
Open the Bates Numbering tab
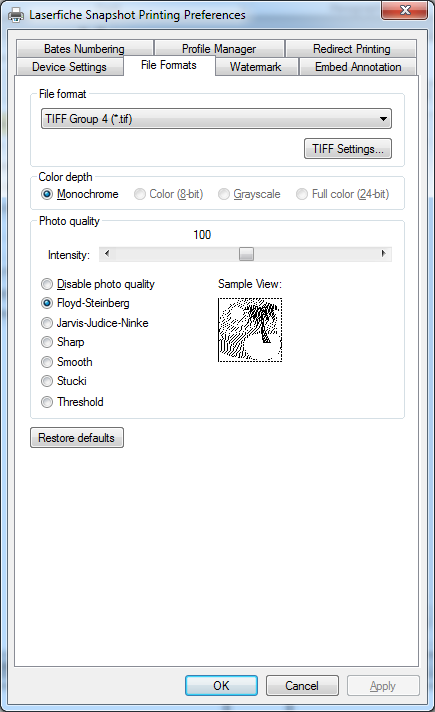click(x=84, y=49)
